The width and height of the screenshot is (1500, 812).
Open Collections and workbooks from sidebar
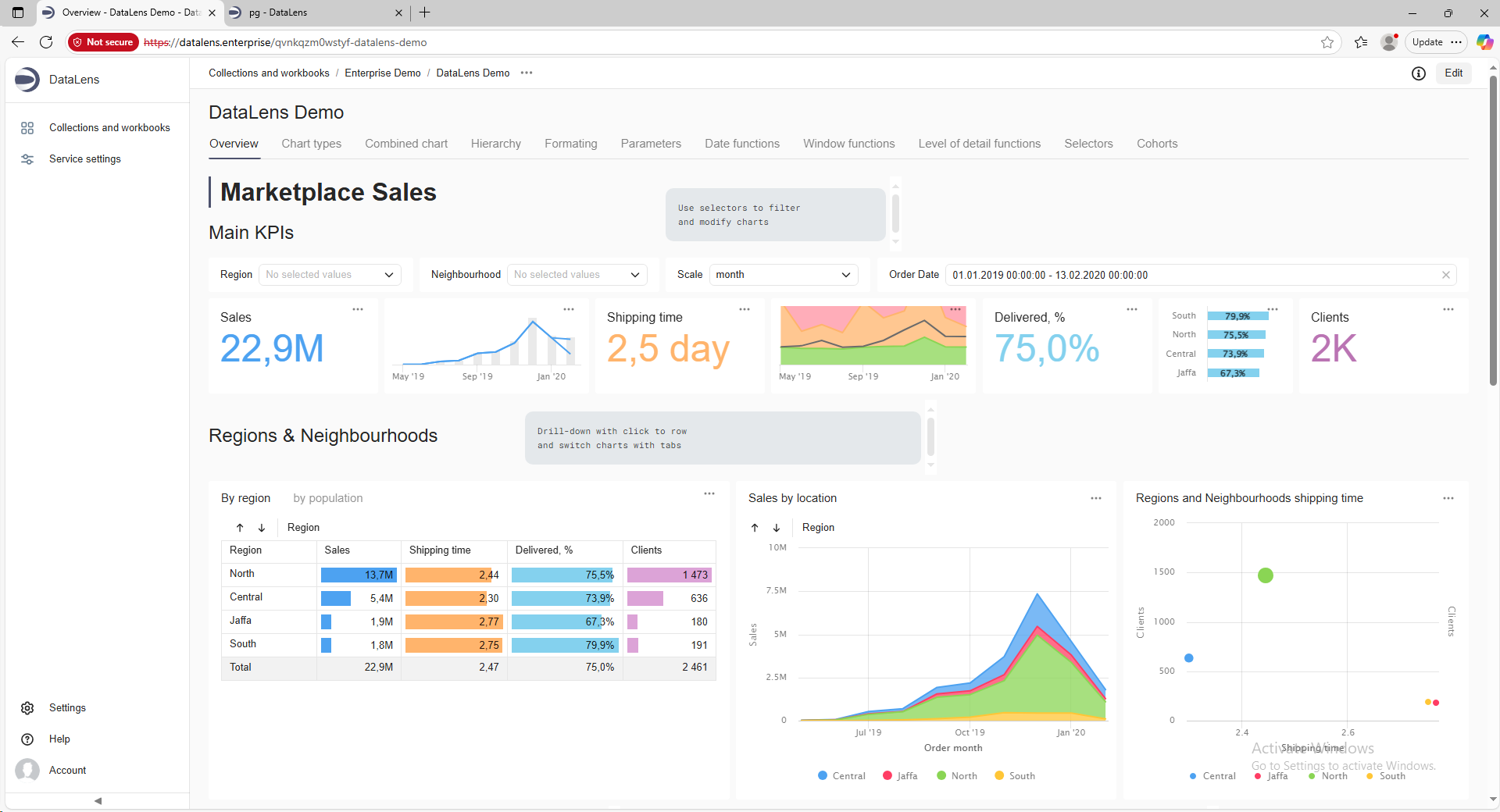(x=109, y=128)
